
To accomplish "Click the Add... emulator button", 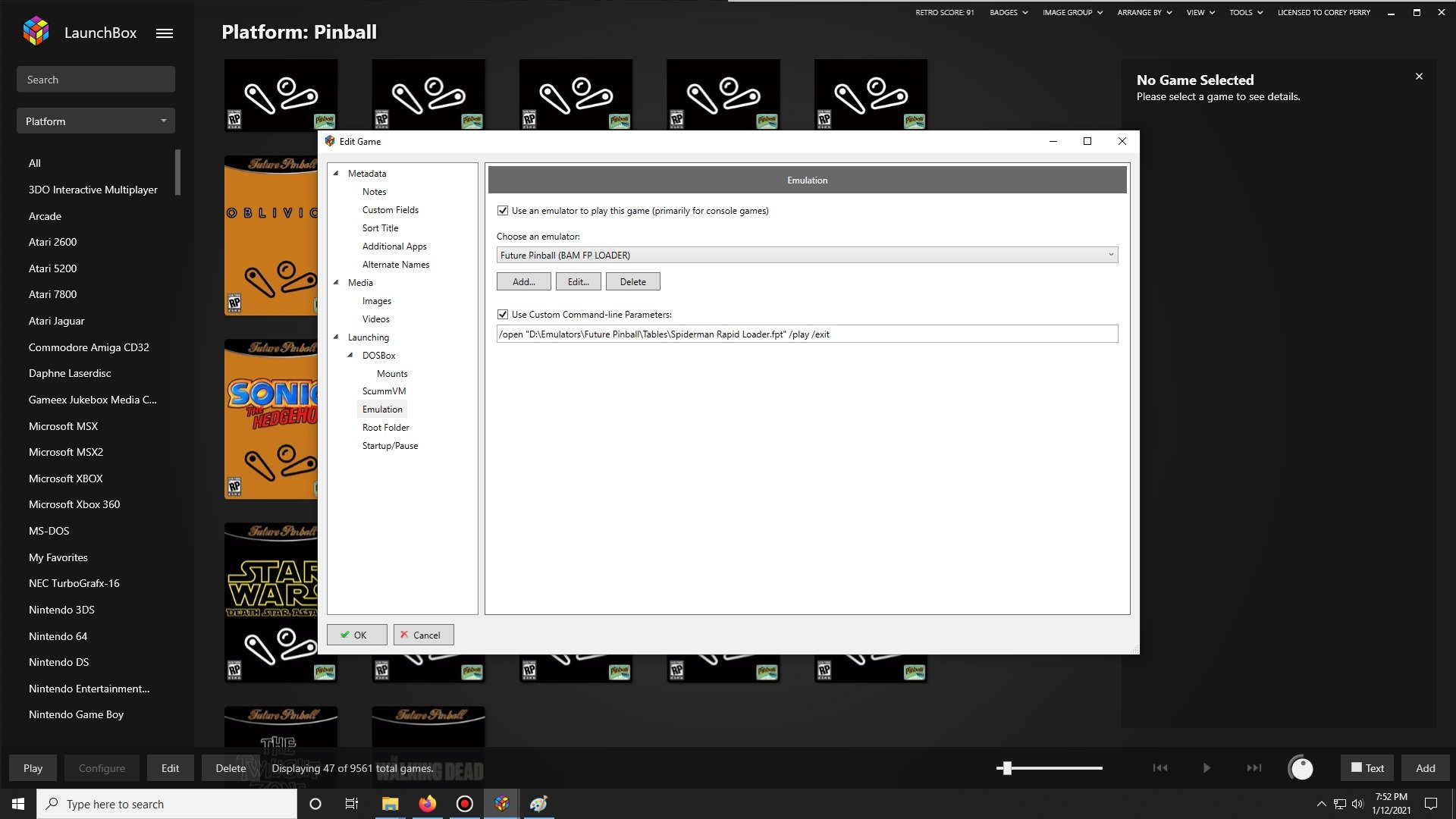I will coord(523,281).
